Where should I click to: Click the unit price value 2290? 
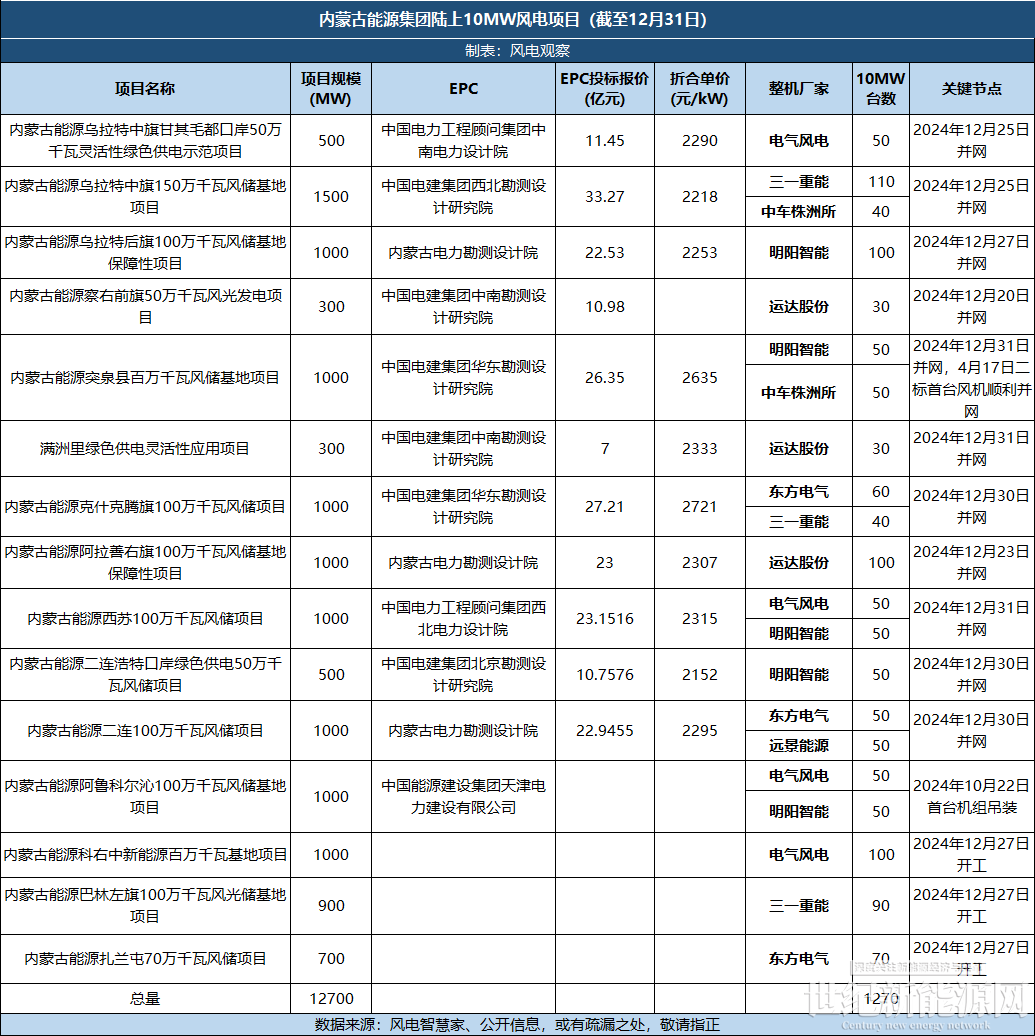click(x=700, y=141)
